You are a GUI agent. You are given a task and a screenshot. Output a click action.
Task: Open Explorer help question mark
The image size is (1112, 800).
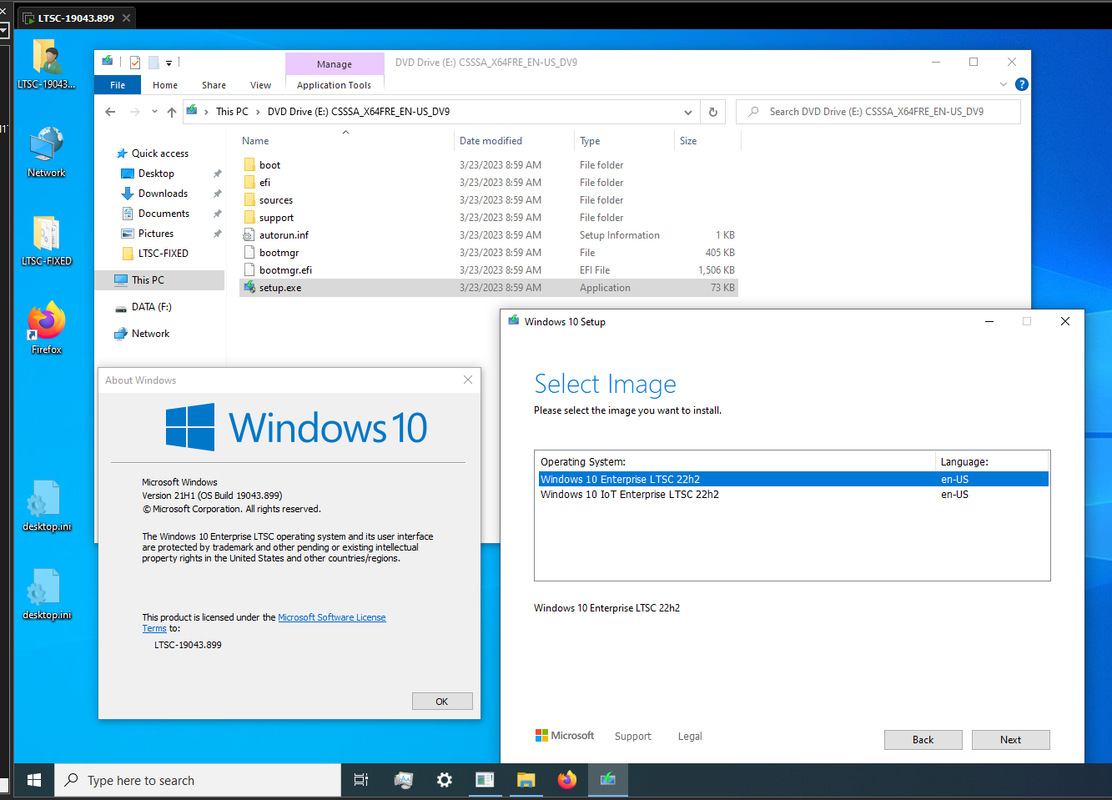pyautogui.click(x=1021, y=84)
